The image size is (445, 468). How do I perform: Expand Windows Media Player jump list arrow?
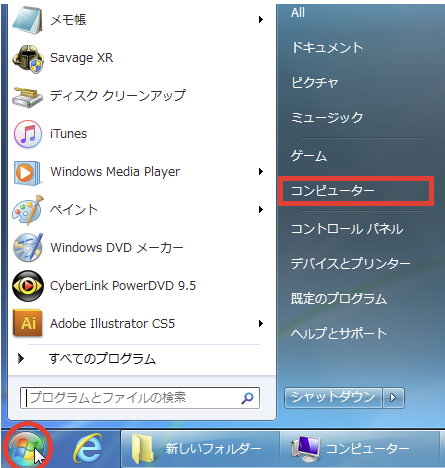click(261, 172)
